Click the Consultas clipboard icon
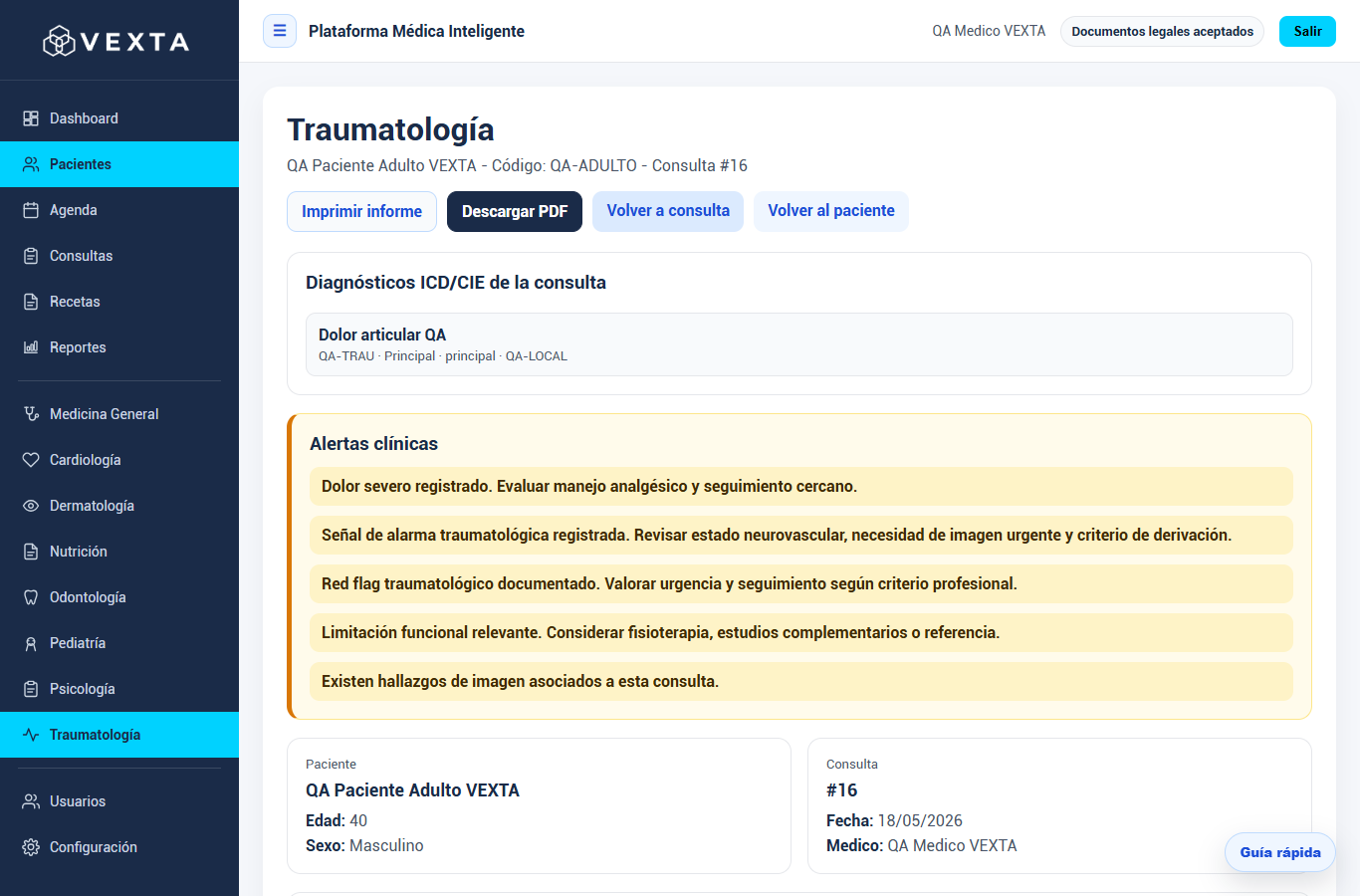The width and height of the screenshot is (1360, 896). (x=31, y=256)
